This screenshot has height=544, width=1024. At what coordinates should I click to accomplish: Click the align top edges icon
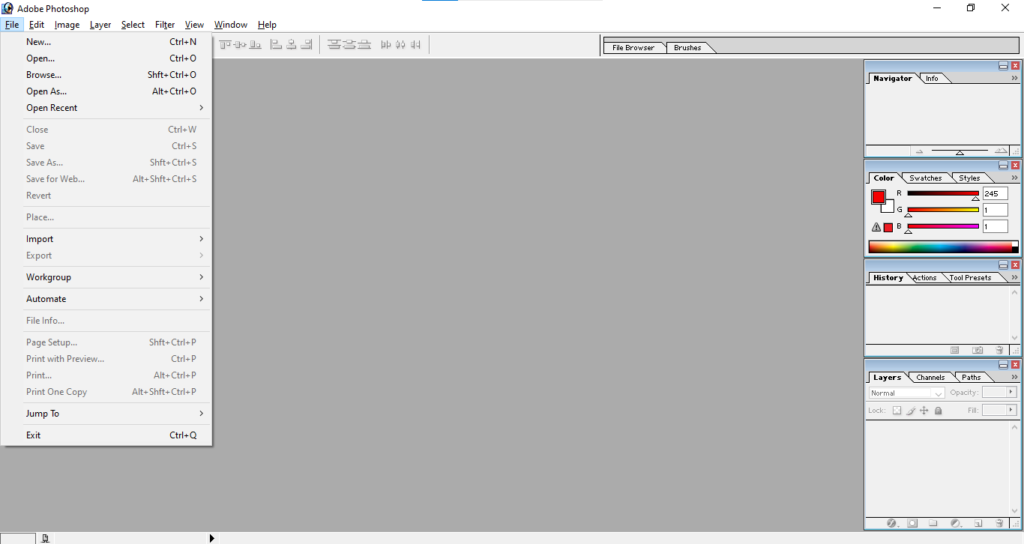pyautogui.click(x=225, y=44)
